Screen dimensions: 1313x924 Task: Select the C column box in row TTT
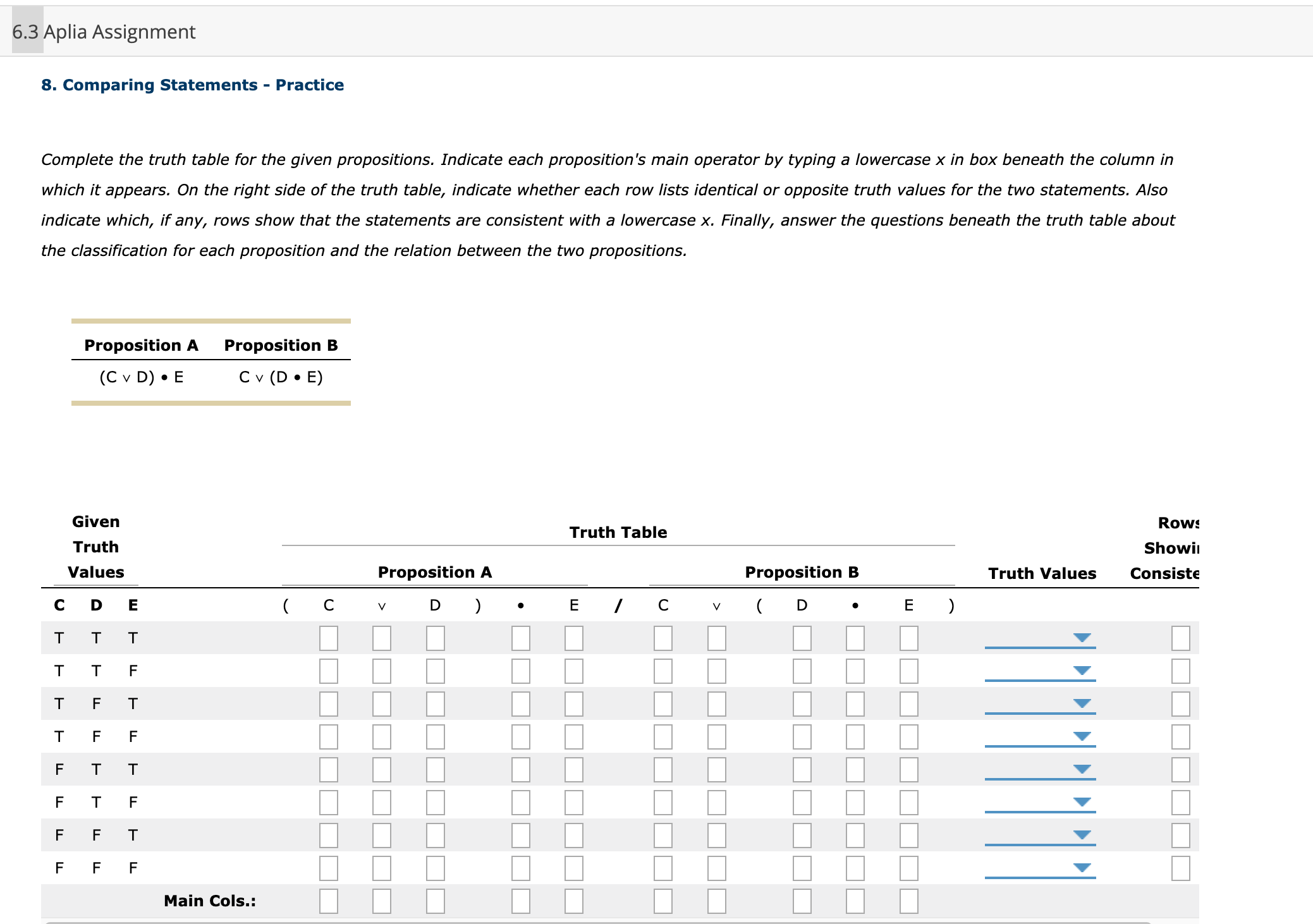click(x=328, y=638)
